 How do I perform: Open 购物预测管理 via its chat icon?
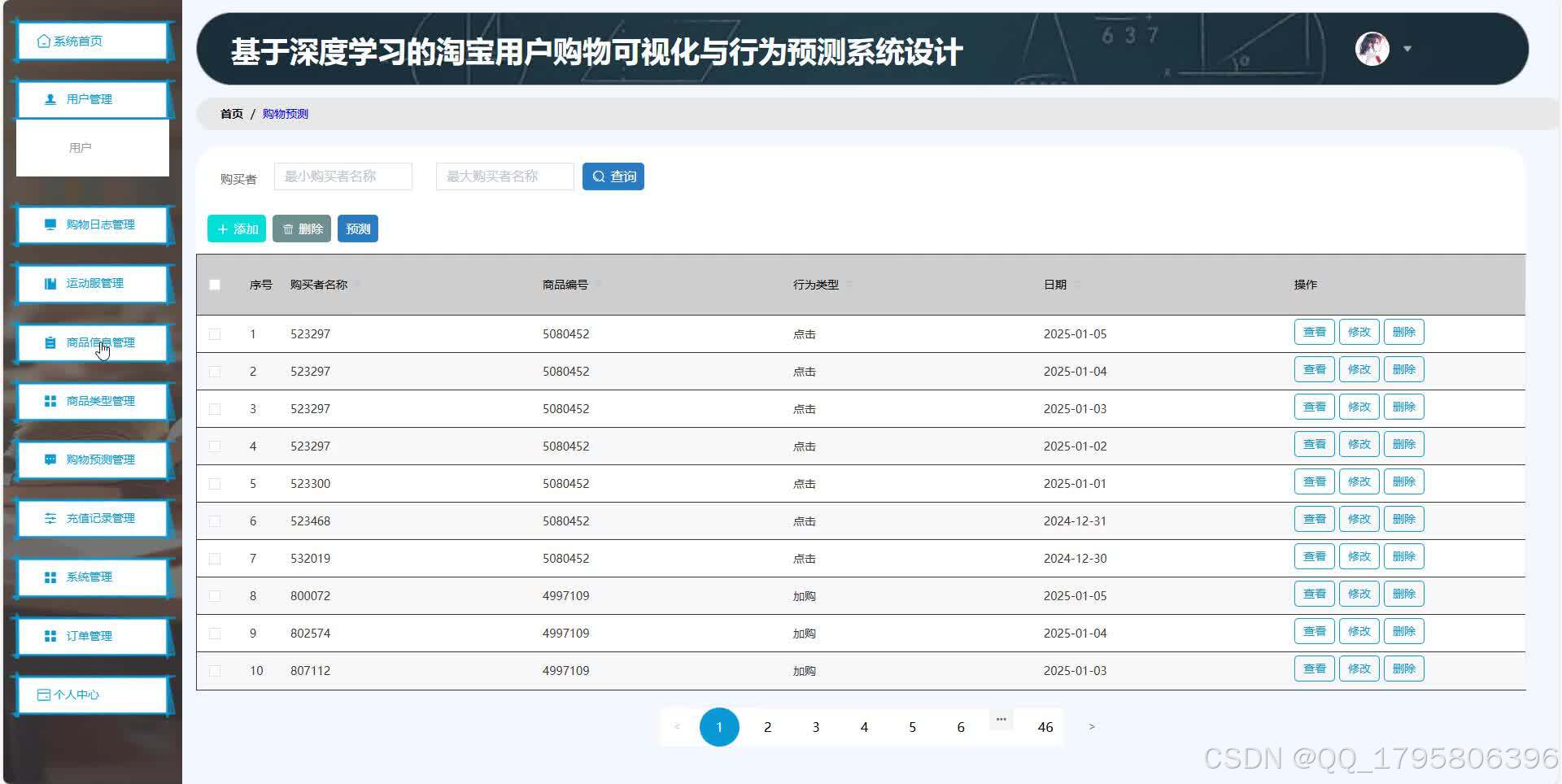[x=50, y=460]
